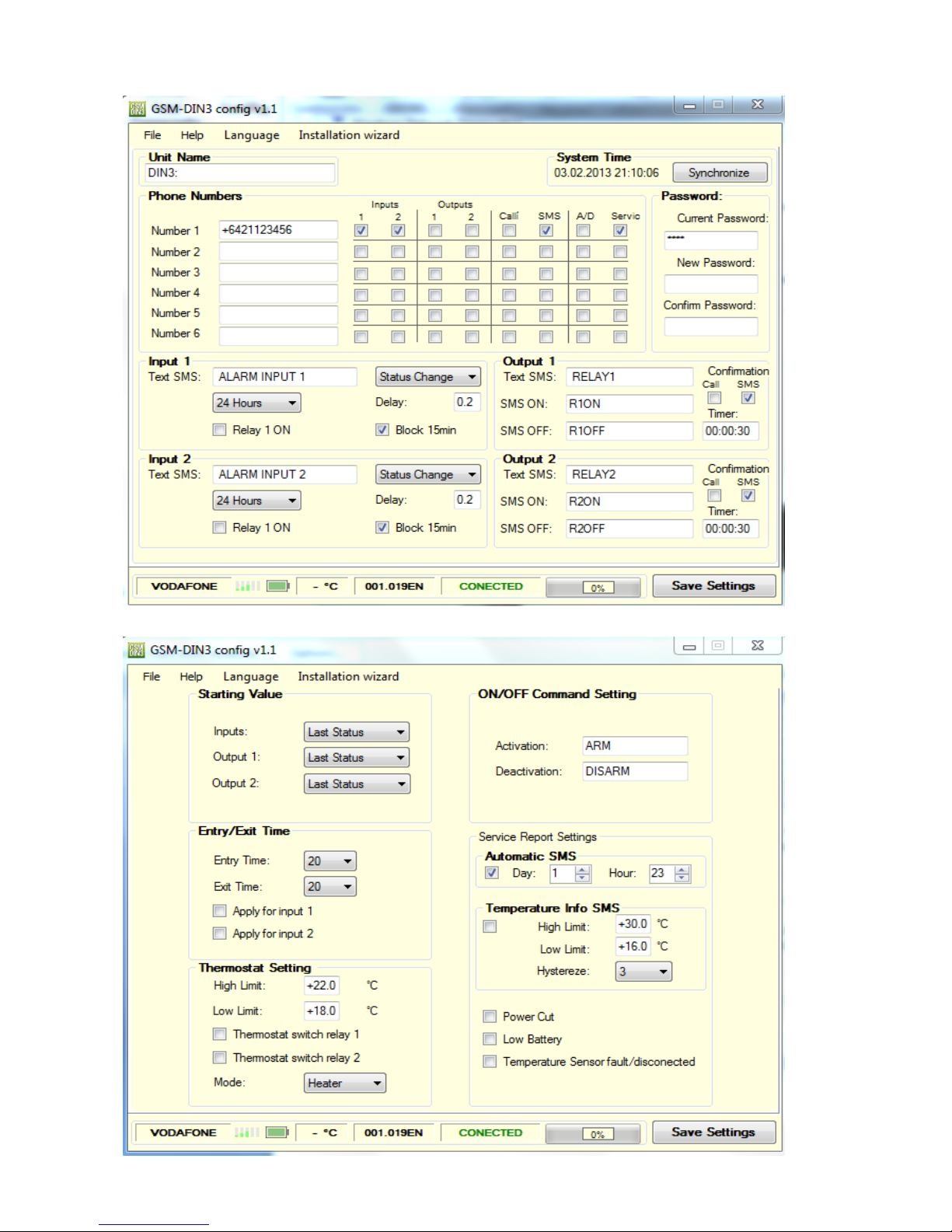Uncheck Number 1 SMS checkbox
Screen dimensions: 952x1232
(546, 231)
